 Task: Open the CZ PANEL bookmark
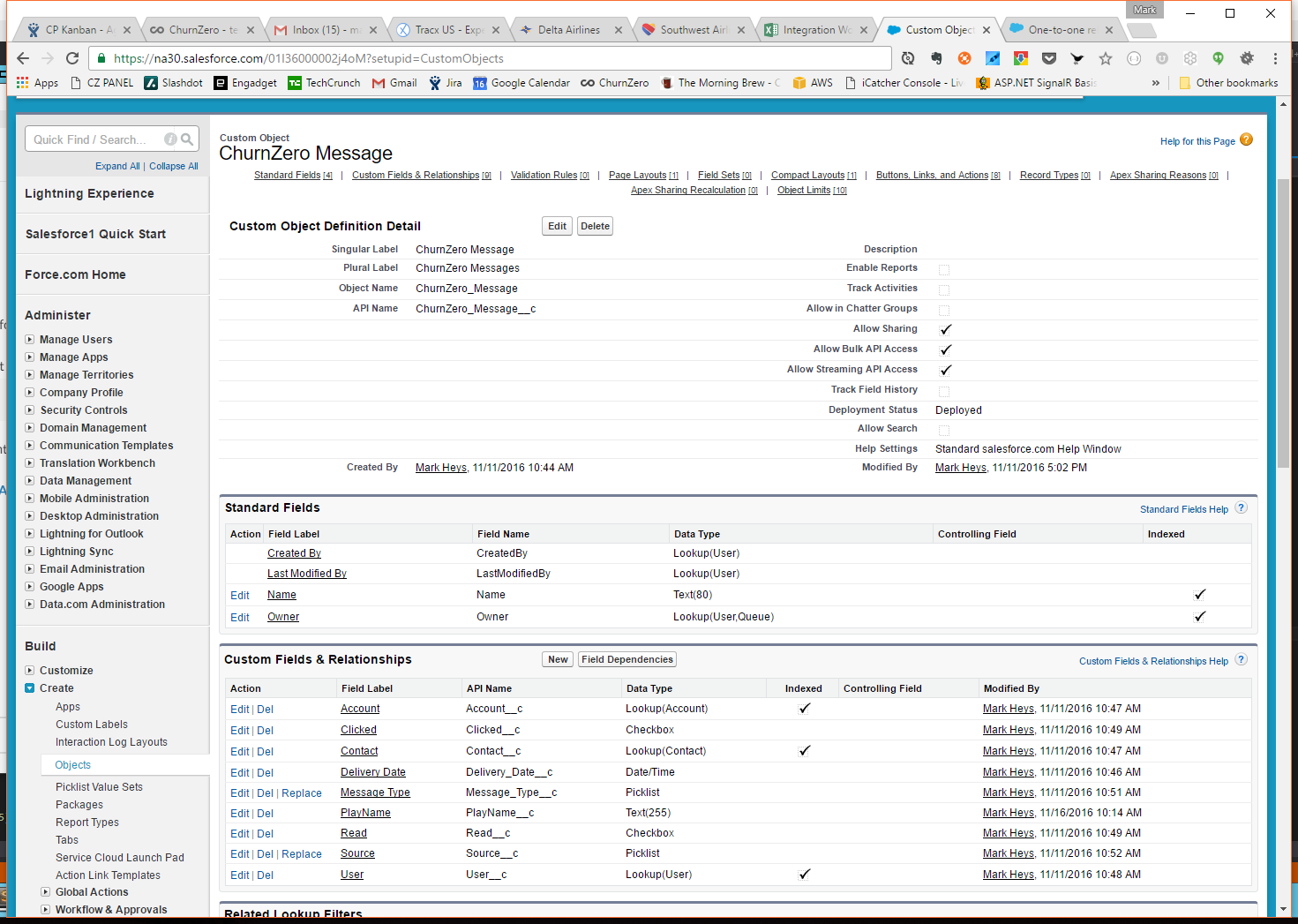point(101,83)
